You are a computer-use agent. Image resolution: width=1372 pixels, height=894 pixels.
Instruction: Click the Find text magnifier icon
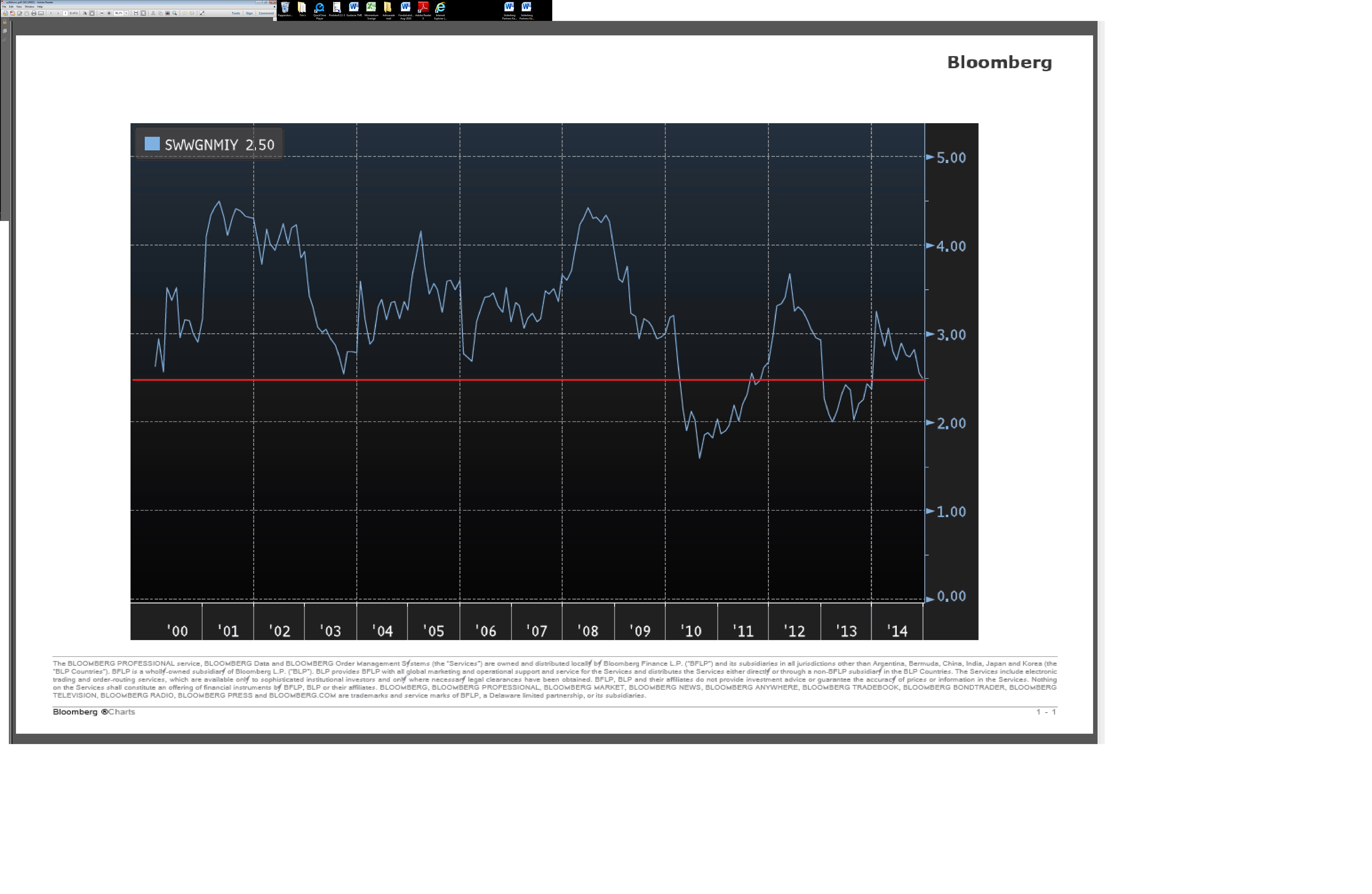[175, 13]
